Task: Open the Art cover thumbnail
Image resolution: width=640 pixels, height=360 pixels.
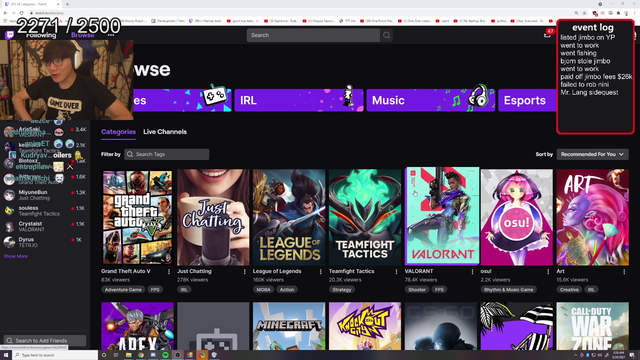Action: click(x=593, y=217)
